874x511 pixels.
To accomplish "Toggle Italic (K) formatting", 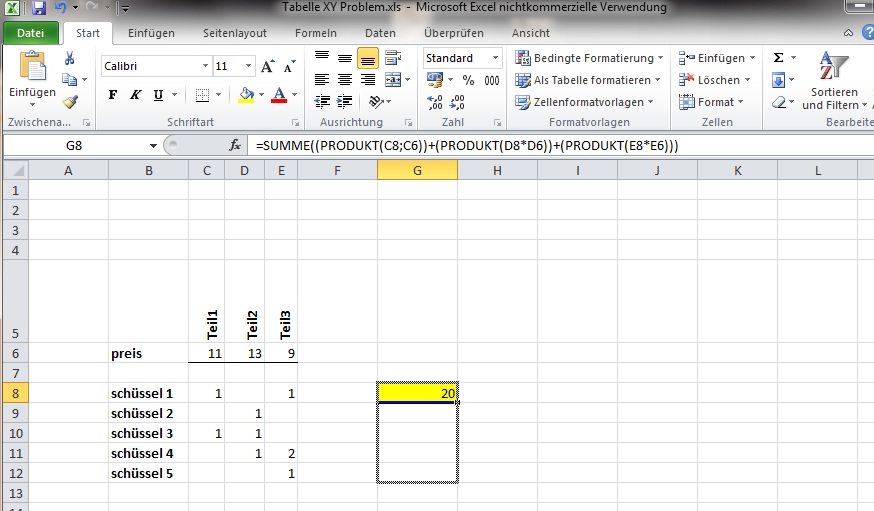I will tap(135, 95).
